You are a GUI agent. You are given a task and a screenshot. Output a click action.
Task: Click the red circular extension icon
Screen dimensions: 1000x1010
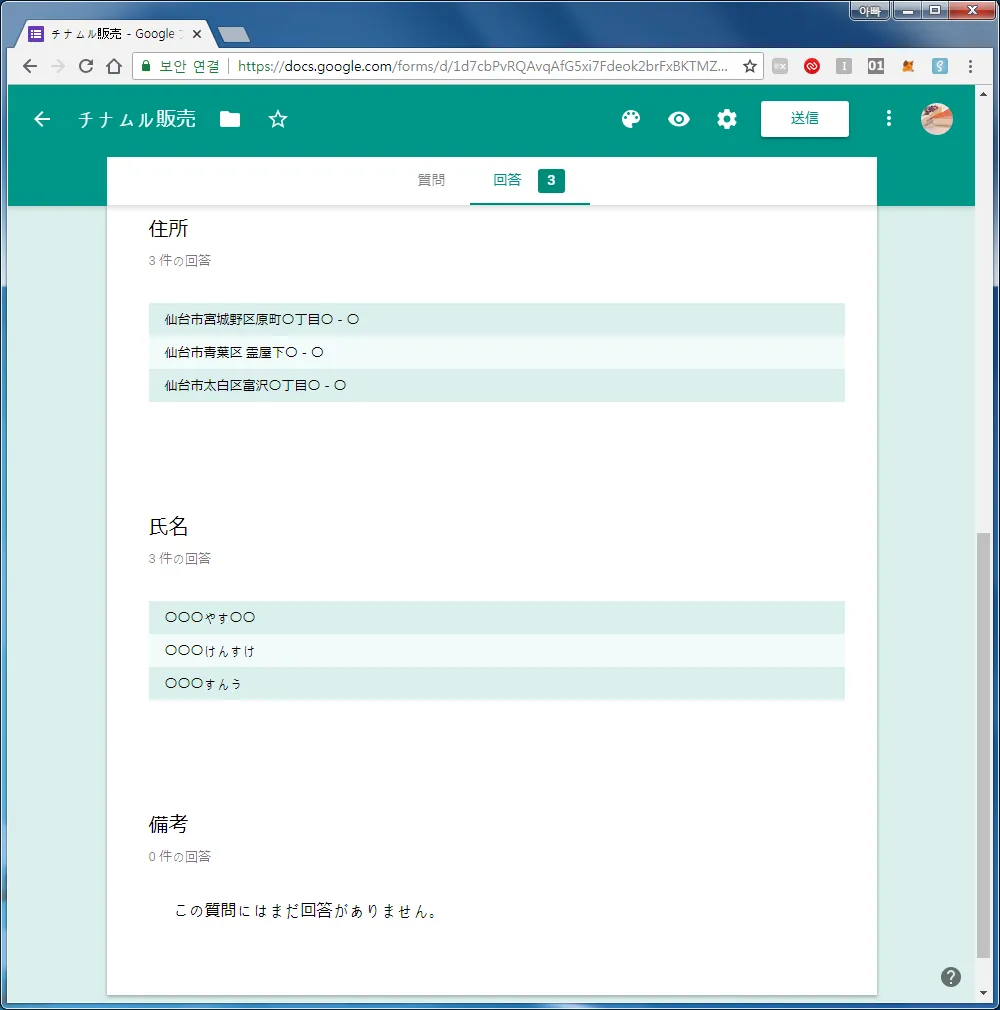[x=812, y=66]
